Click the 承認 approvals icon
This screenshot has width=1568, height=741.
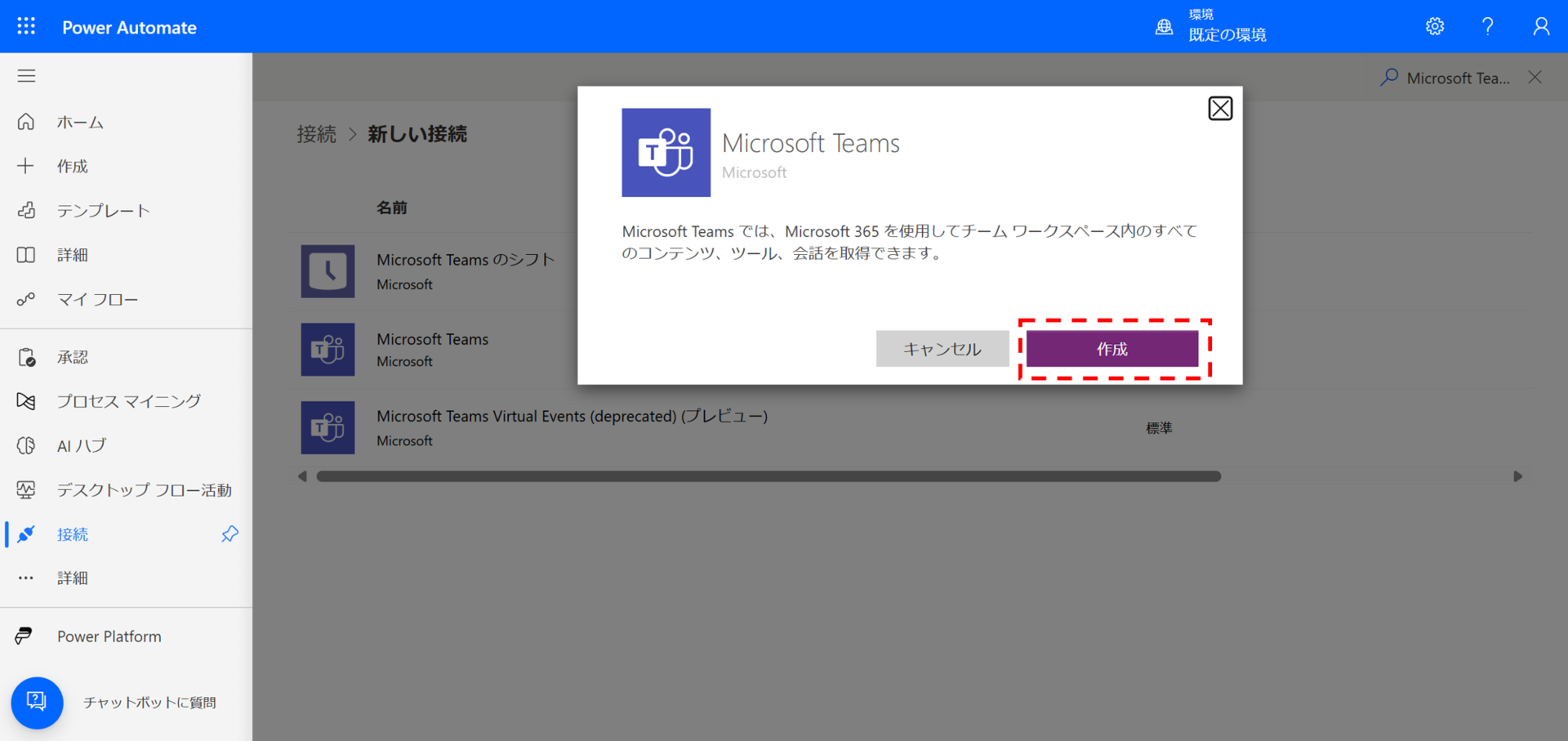click(26, 357)
